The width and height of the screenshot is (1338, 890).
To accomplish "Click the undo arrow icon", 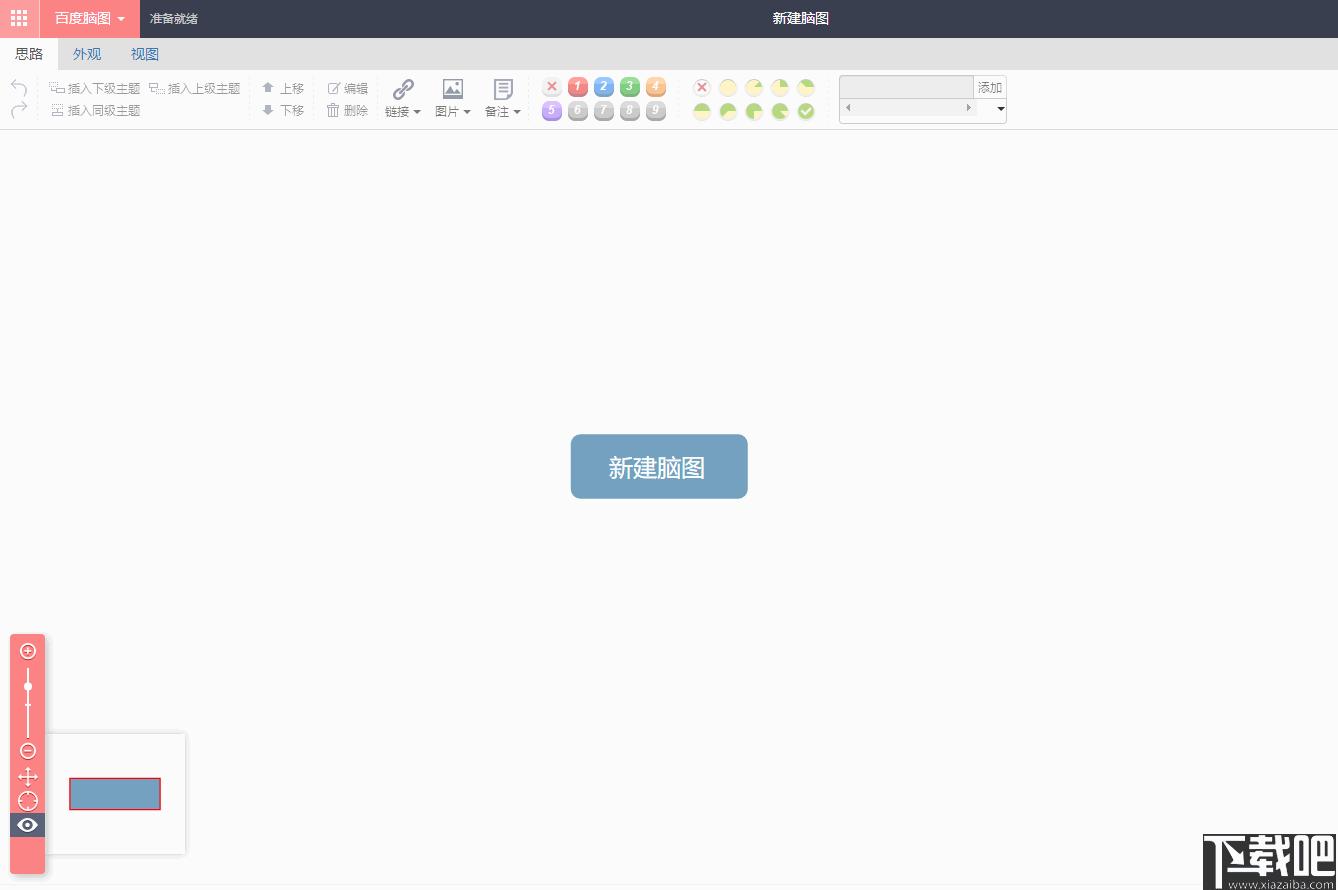I will coord(19,88).
